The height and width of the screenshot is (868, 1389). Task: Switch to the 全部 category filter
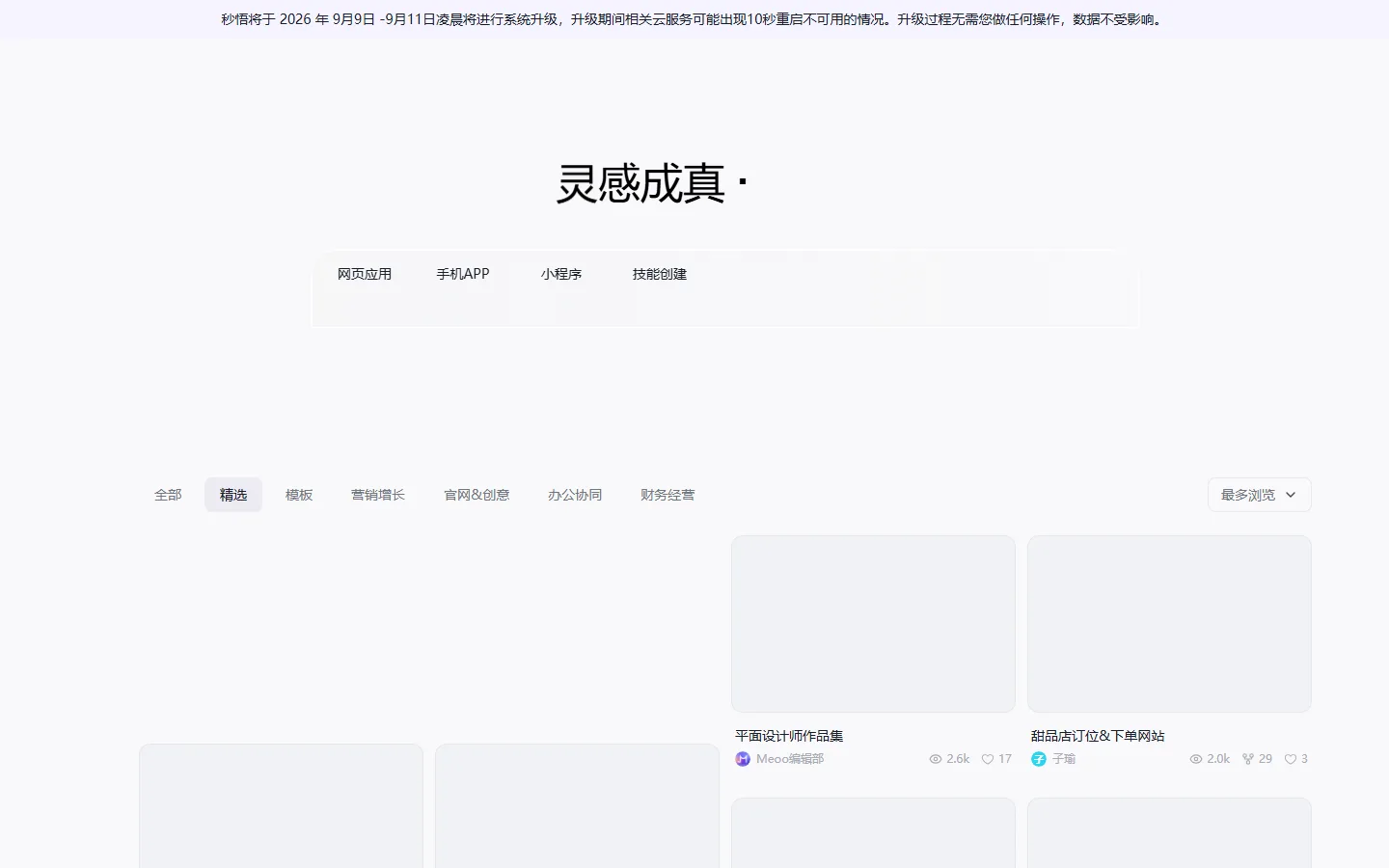tap(168, 495)
